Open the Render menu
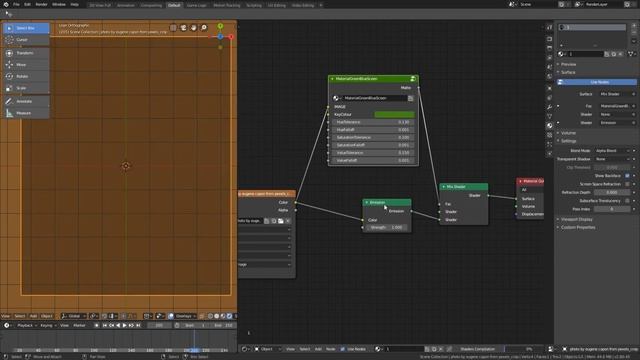 (41, 4)
